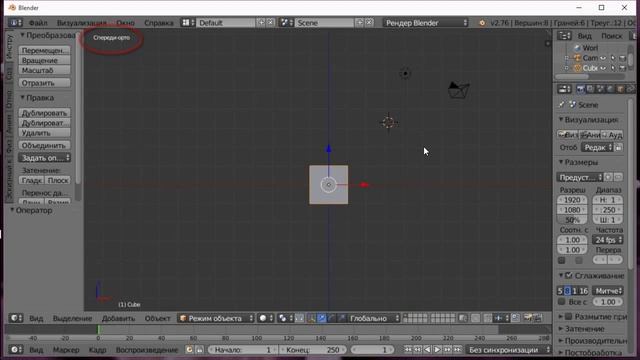Collapse the Преобразова transform panel

48,36
